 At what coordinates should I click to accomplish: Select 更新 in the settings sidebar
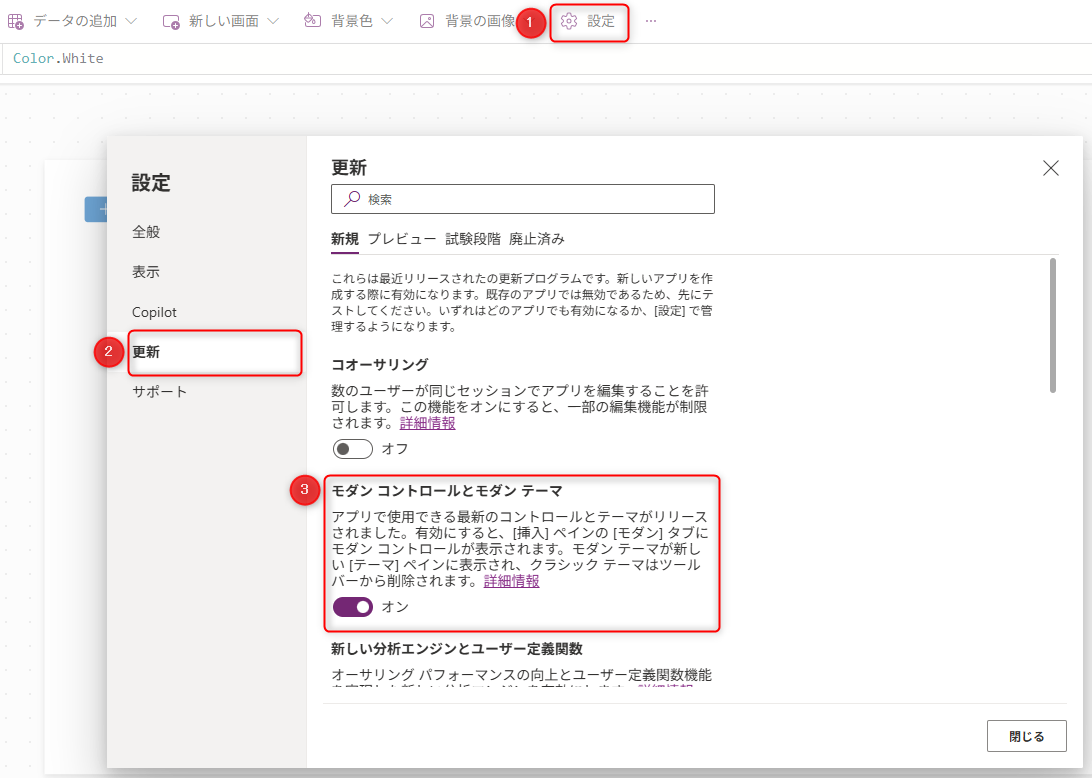coord(214,352)
